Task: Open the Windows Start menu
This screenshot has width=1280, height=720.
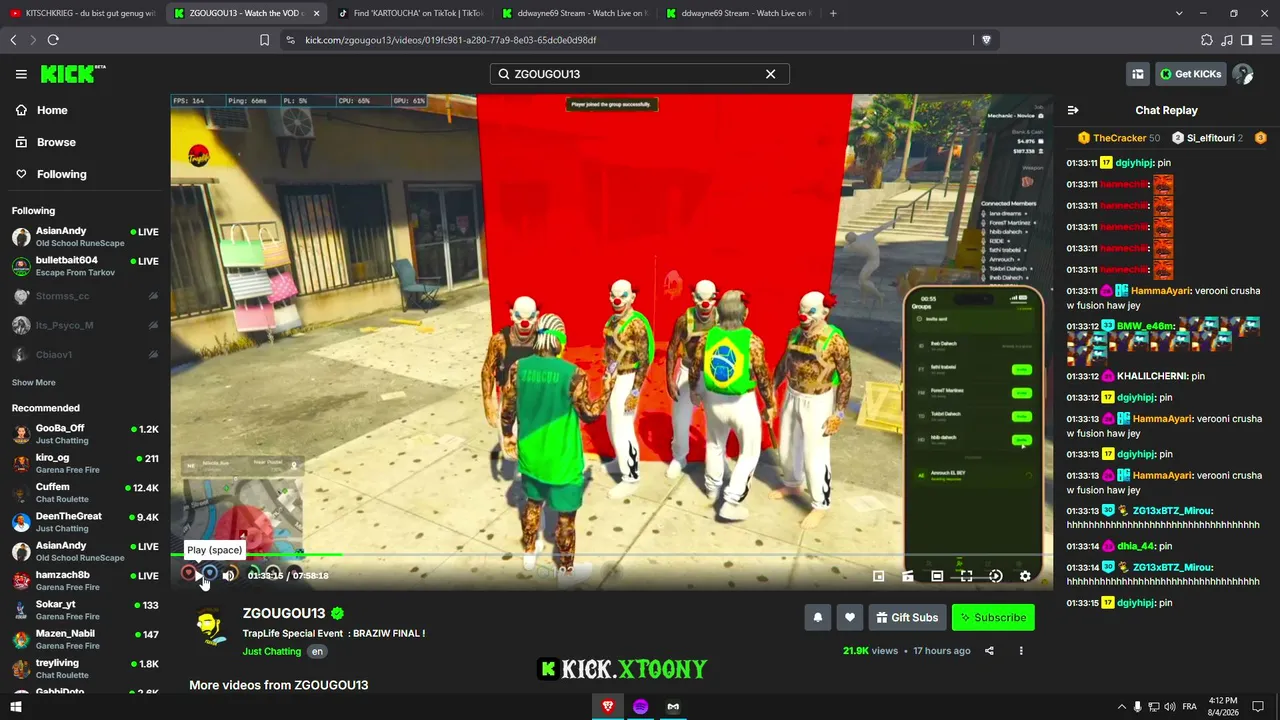Action: tap(16, 707)
